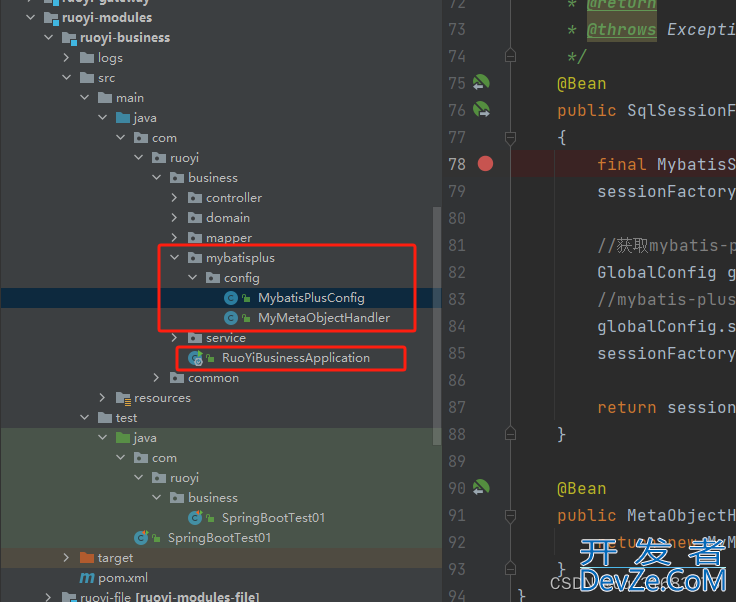This screenshot has height=602, width=736.
Task: Expand the common package
Action: 157,378
